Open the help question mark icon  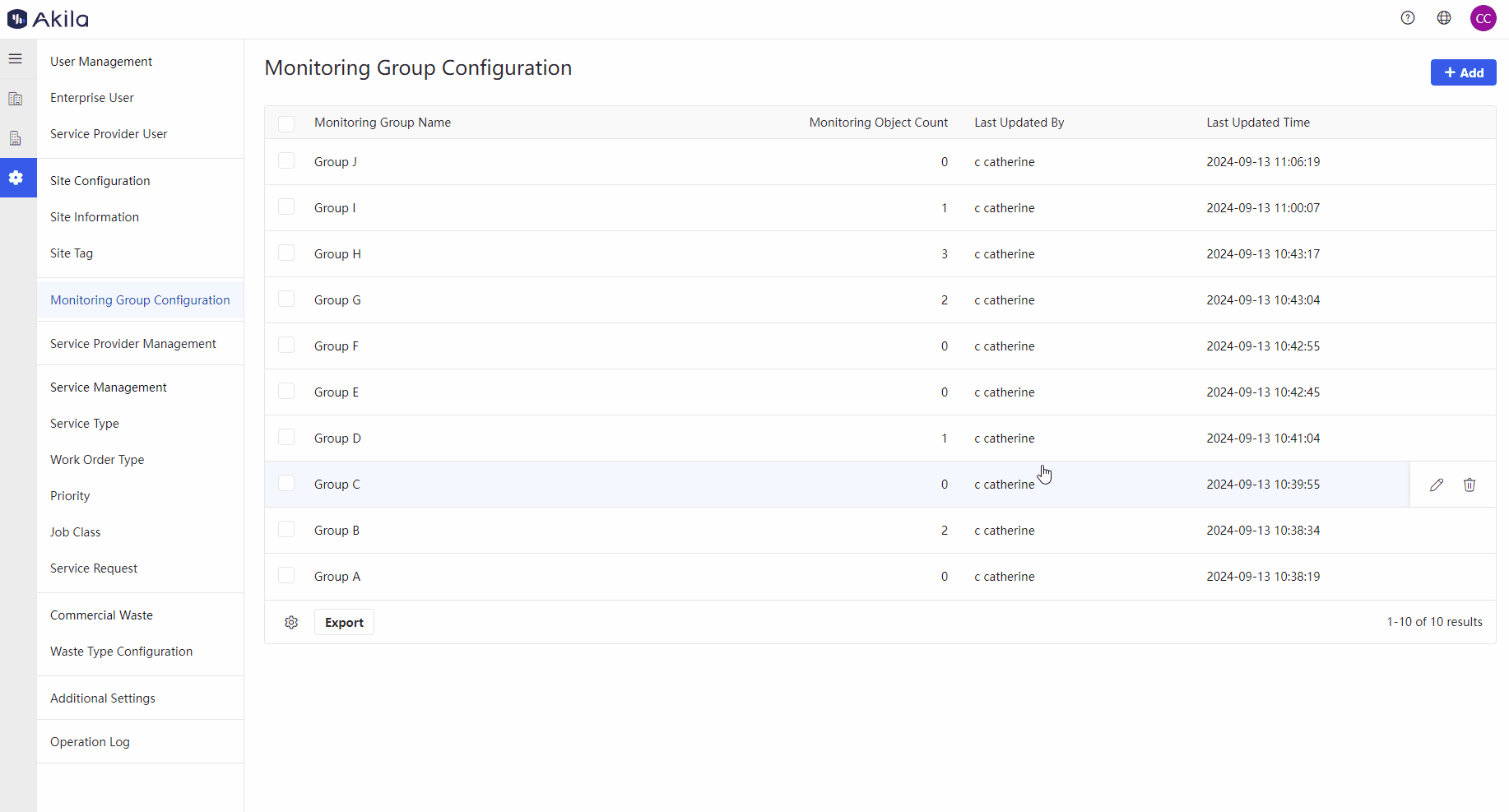[1408, 18]
